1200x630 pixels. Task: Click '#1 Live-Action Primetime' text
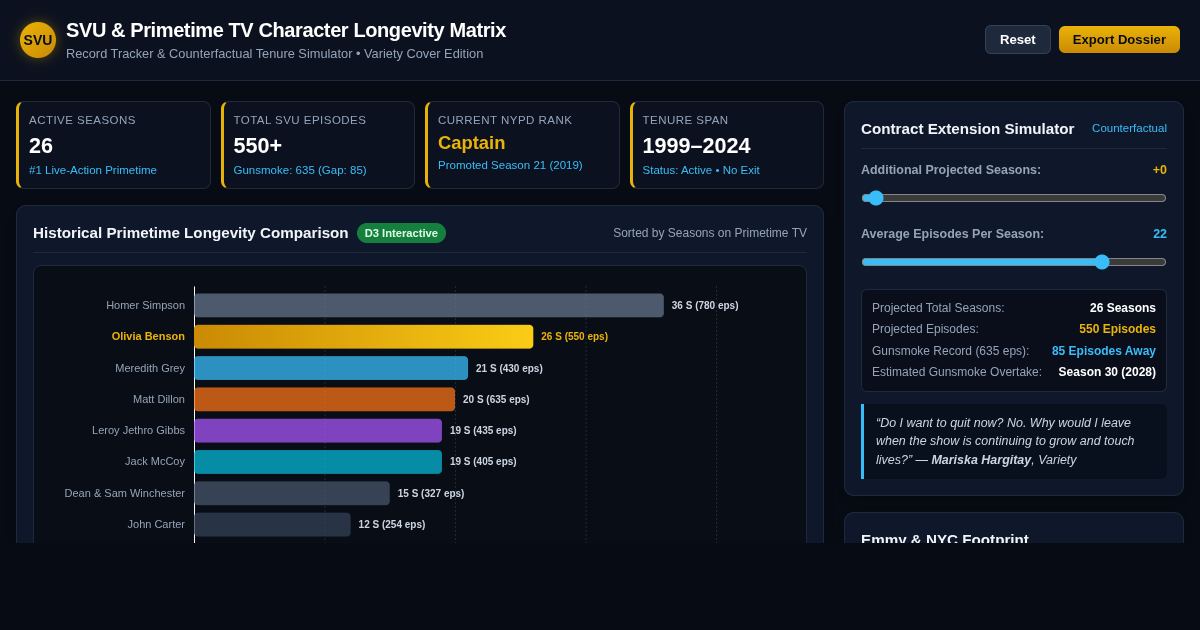click(93, 170)
